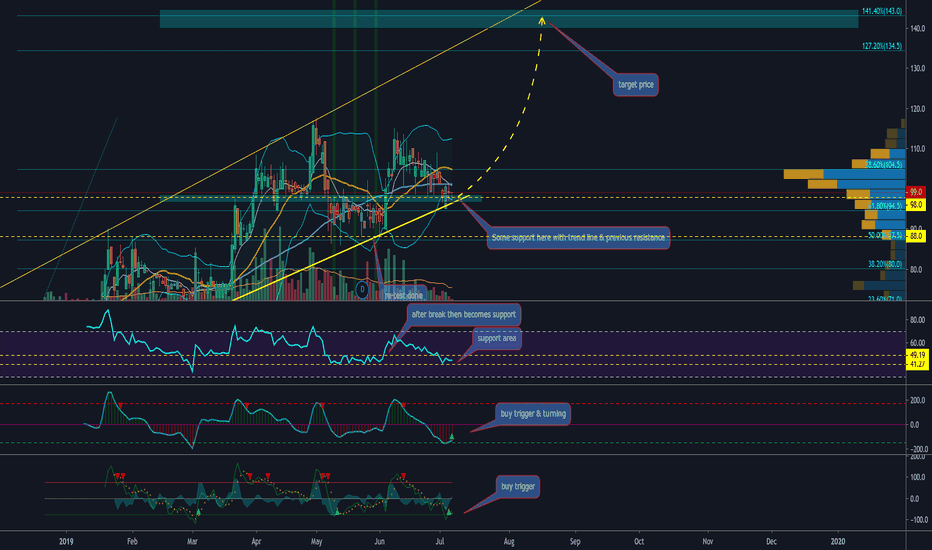This screenshot has height=550, width=932.
Task: Click the Jul label on time axis
Action: [440, 542]
